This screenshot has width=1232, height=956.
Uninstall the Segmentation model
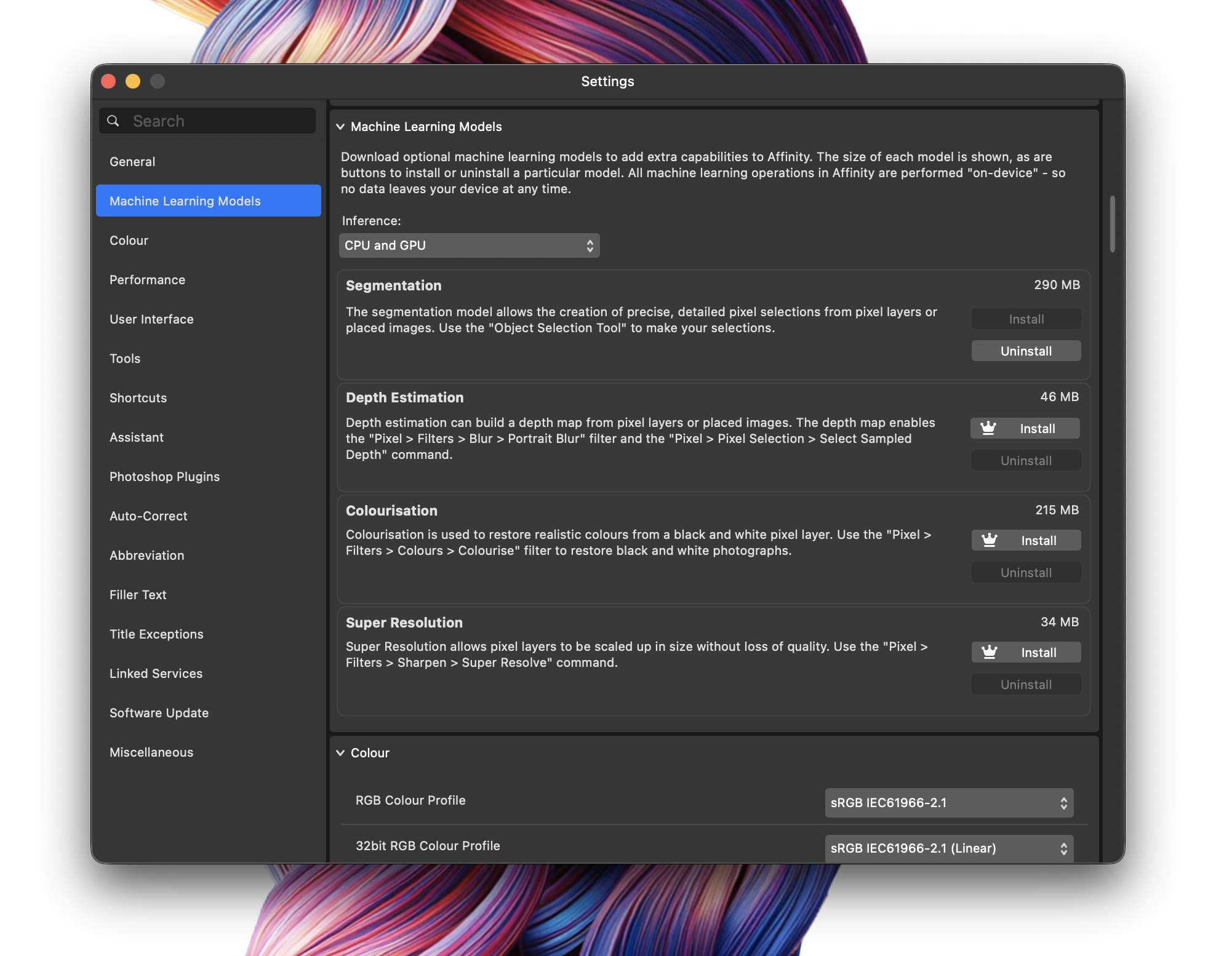pos(1025,351)
